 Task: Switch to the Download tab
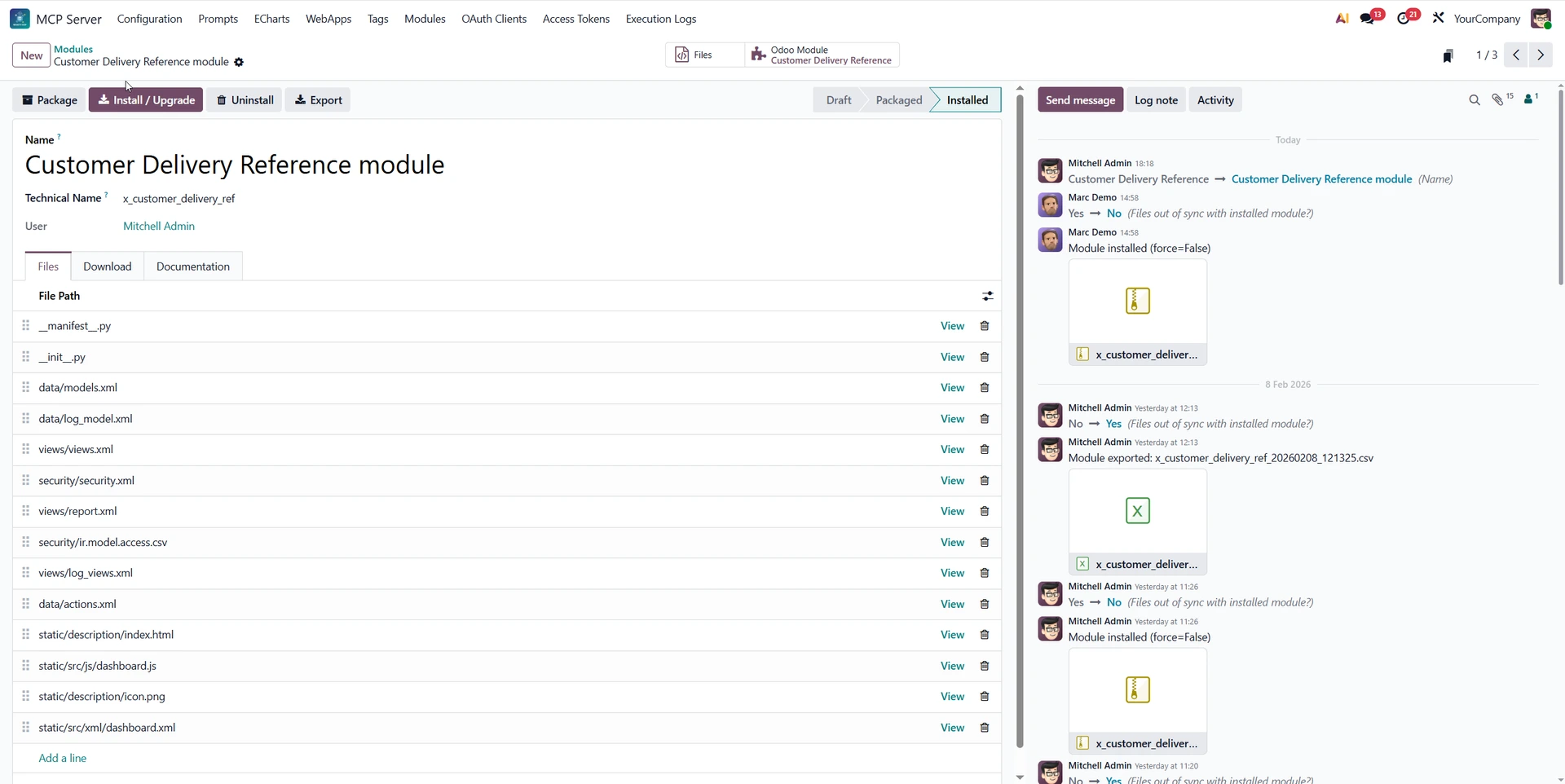pos(108,266)
